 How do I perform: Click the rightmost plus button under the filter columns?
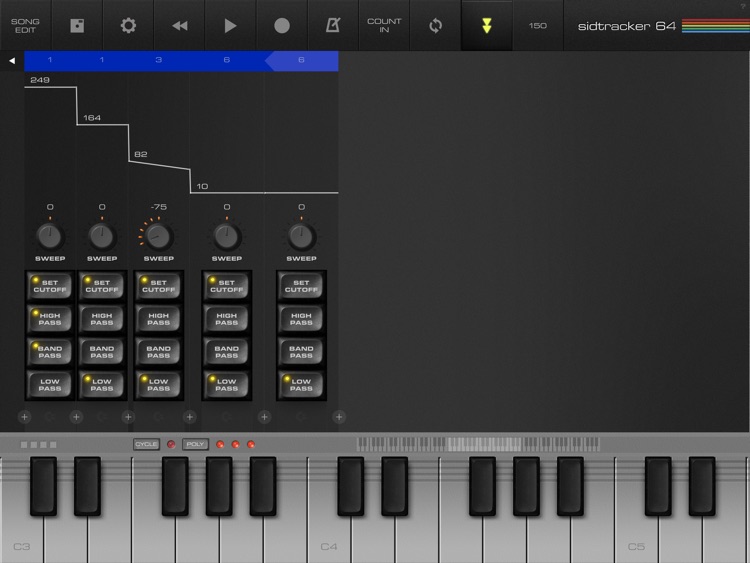339,417
